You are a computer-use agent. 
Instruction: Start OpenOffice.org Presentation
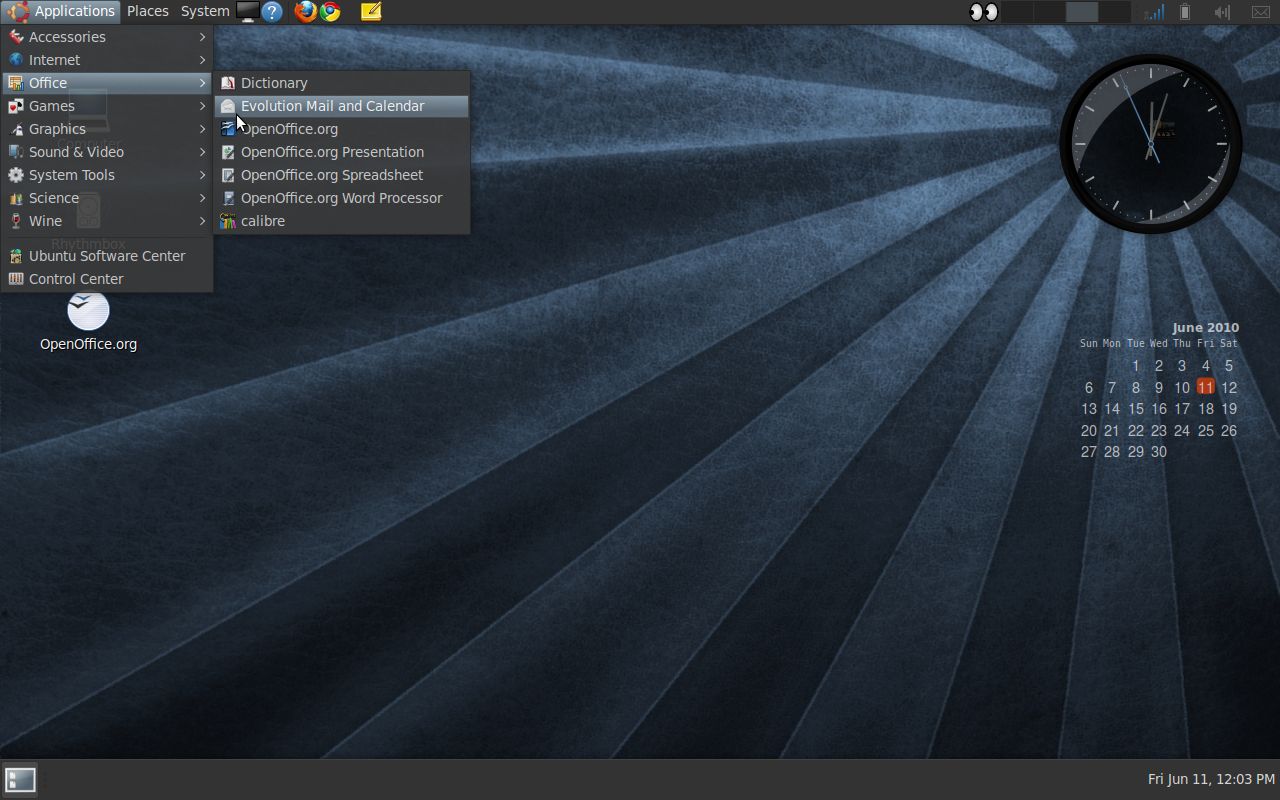coord(342,152)
